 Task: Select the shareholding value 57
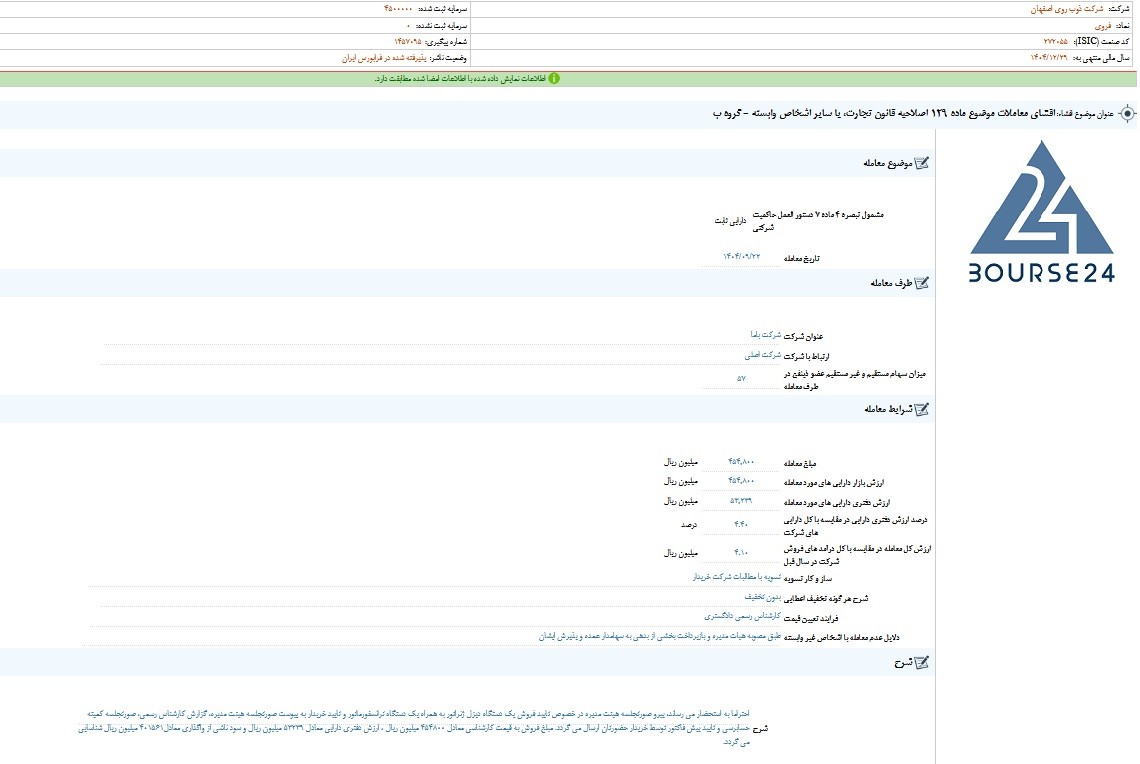point(741,378)
